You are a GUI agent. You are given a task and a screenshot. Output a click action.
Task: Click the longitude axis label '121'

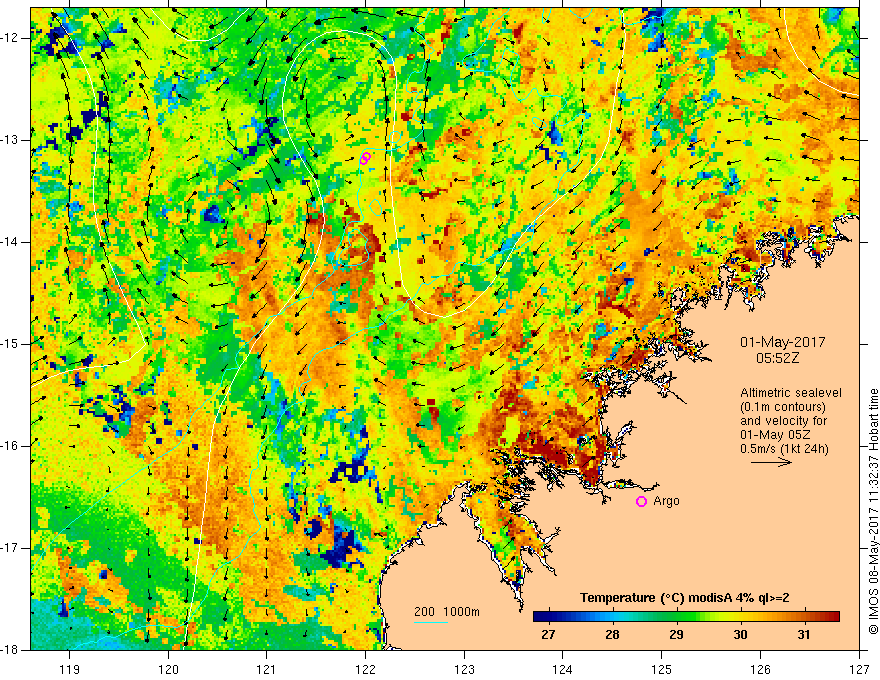(x=266, y=669)
